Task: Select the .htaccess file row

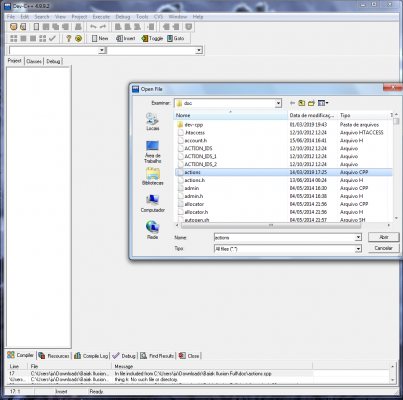Action: [x=195, y=133]
